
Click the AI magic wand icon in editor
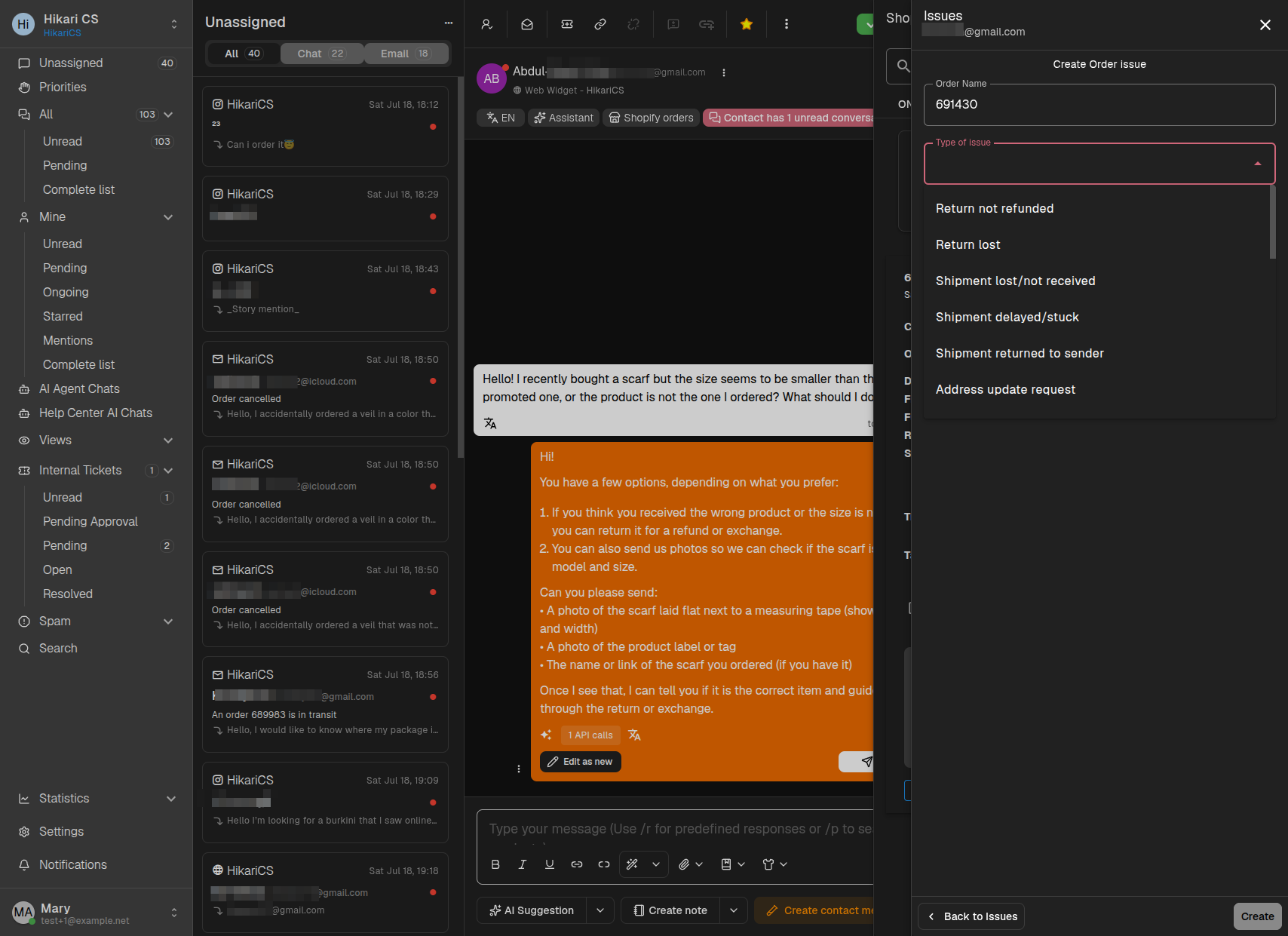coord(633,864)
